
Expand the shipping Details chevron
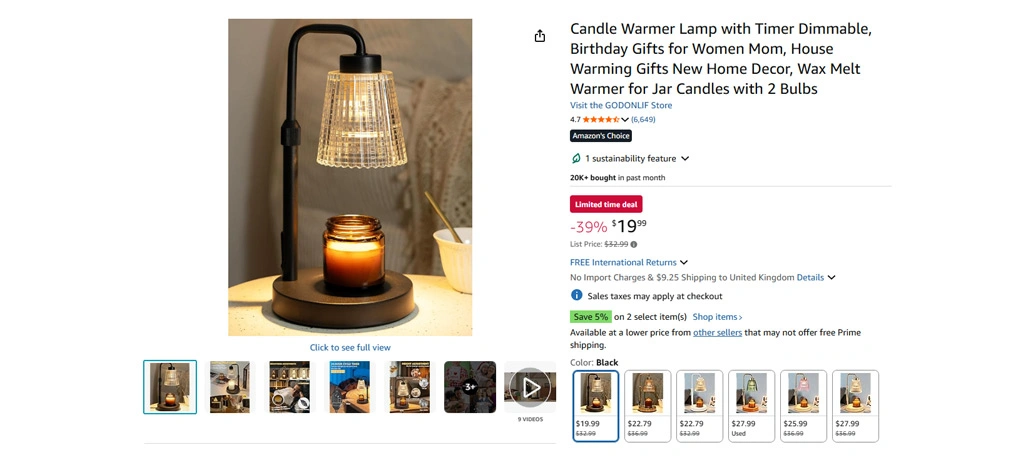(x=832, y=278)
